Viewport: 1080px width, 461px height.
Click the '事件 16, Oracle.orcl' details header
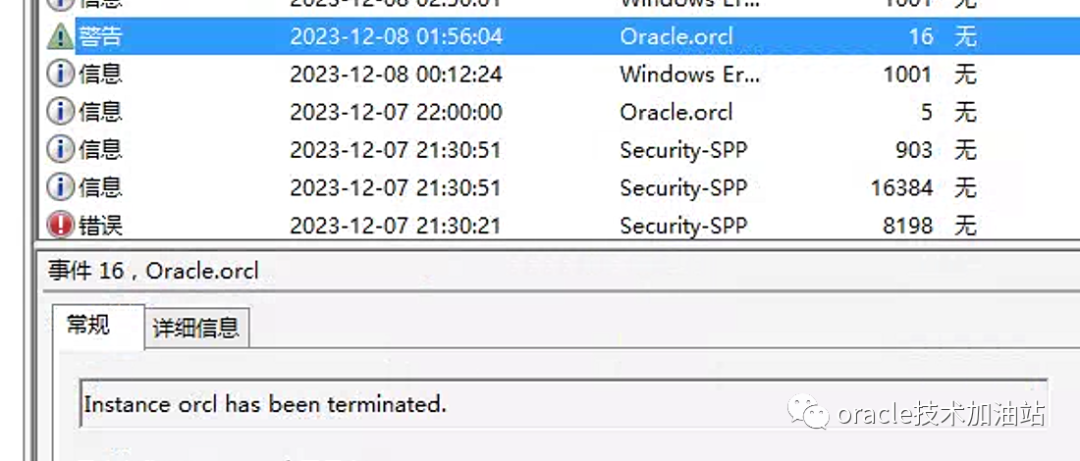tap(152, 270)
